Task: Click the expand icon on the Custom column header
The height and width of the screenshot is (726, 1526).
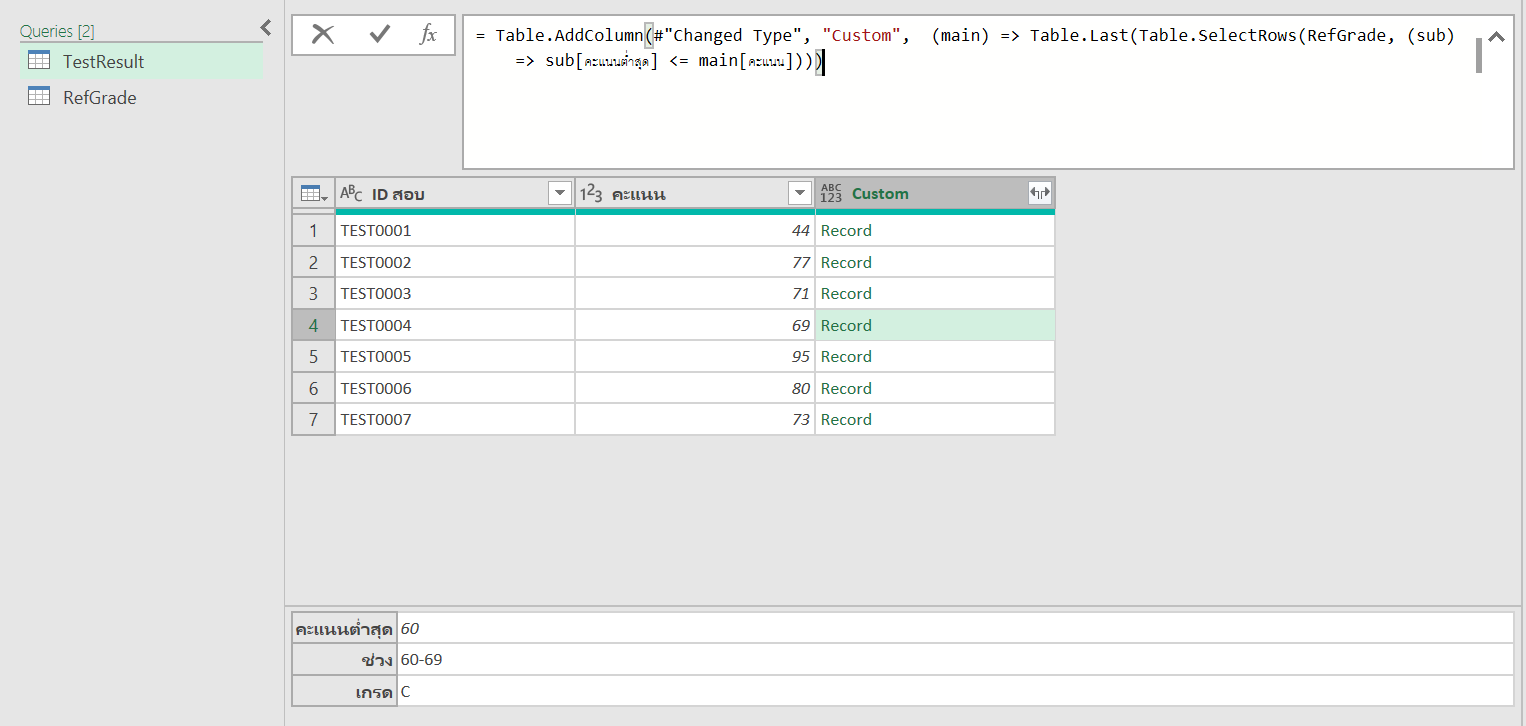Action: pyautogui.click(x=1040, y=193)
